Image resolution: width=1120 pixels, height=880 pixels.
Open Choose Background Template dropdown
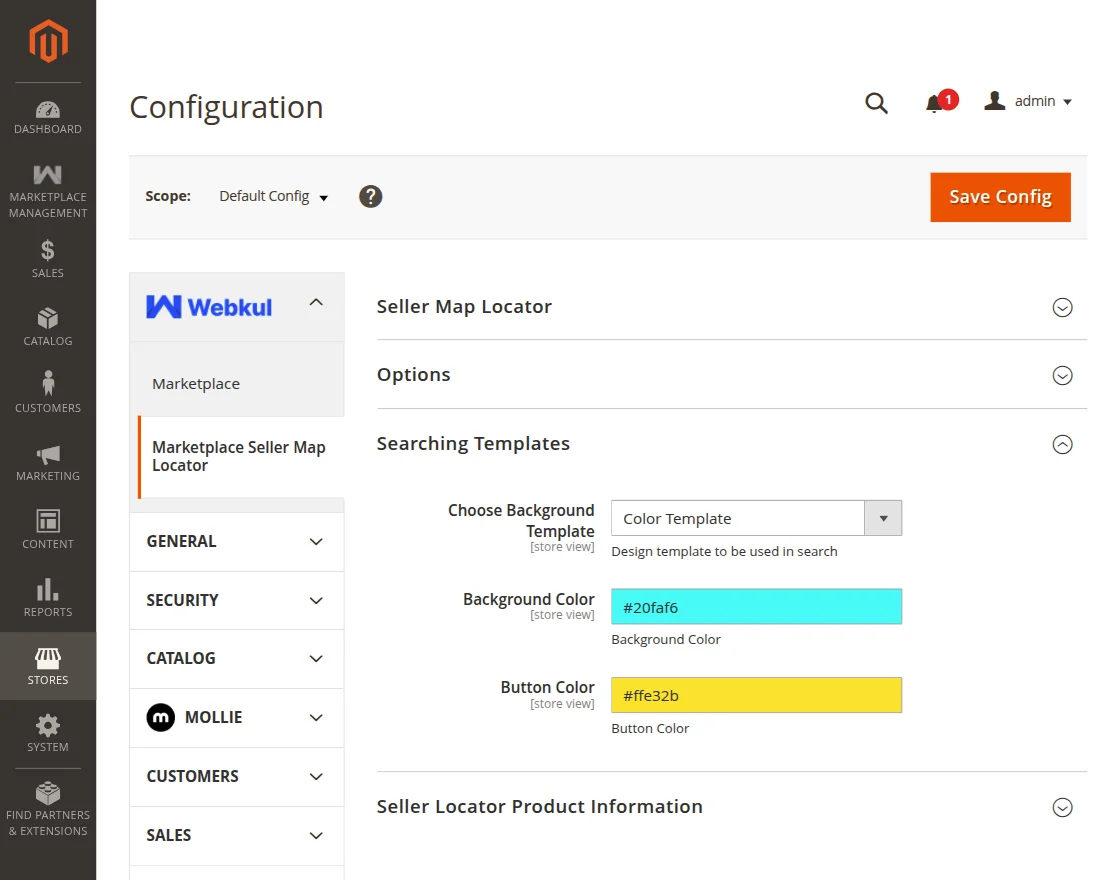click(x=756, y=519)
